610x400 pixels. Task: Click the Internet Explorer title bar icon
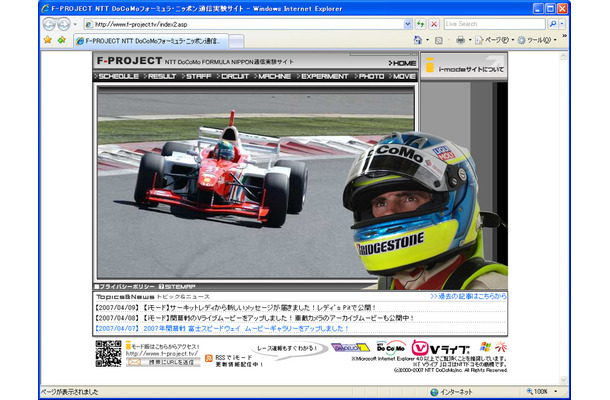(x=46, y=8)
